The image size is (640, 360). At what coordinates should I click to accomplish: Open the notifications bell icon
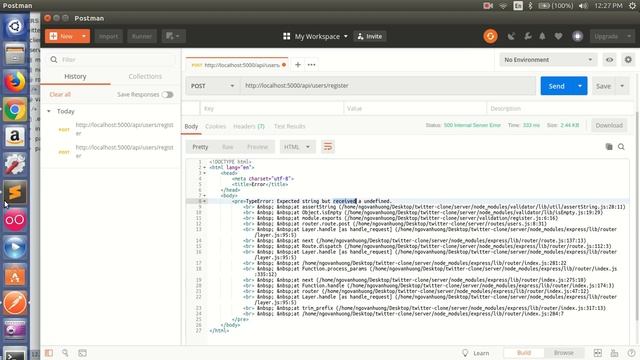click(x=542, y=36)
